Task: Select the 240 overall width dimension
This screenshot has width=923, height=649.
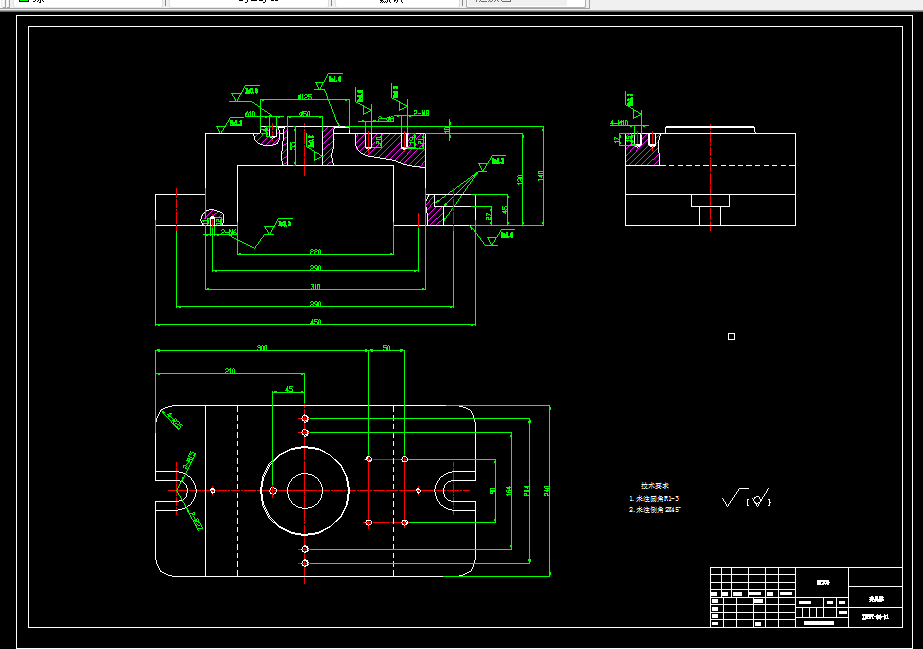Action: pos(547,491)
